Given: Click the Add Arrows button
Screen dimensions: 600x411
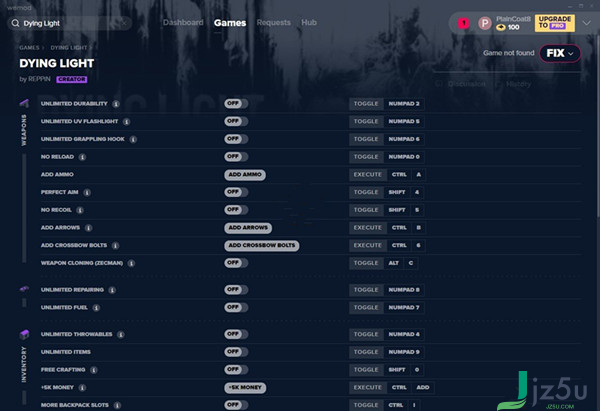Looking at the screenshot, I should pyautogui.click(x=248, y=228).
